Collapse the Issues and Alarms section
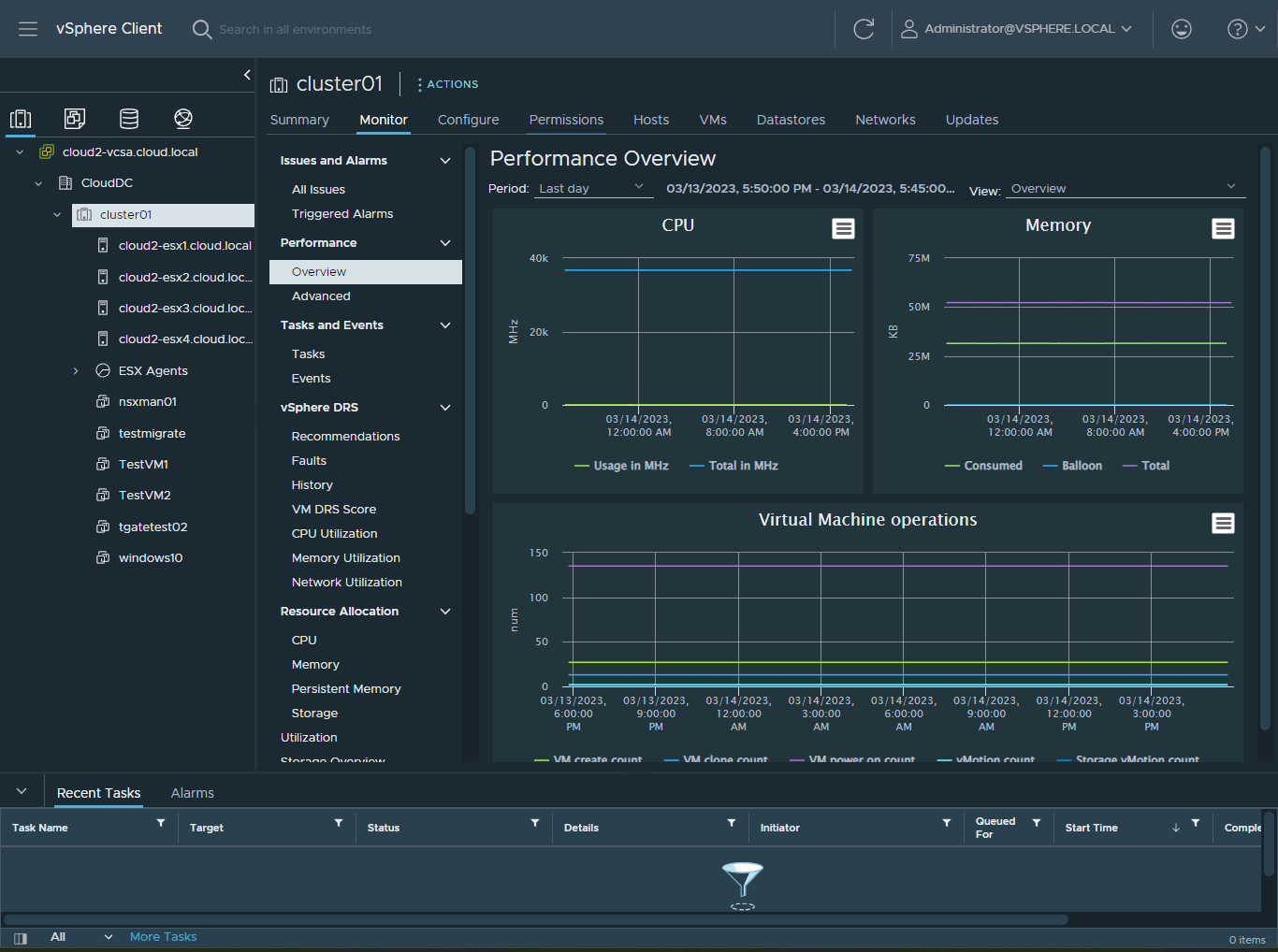 coord(445,161)
